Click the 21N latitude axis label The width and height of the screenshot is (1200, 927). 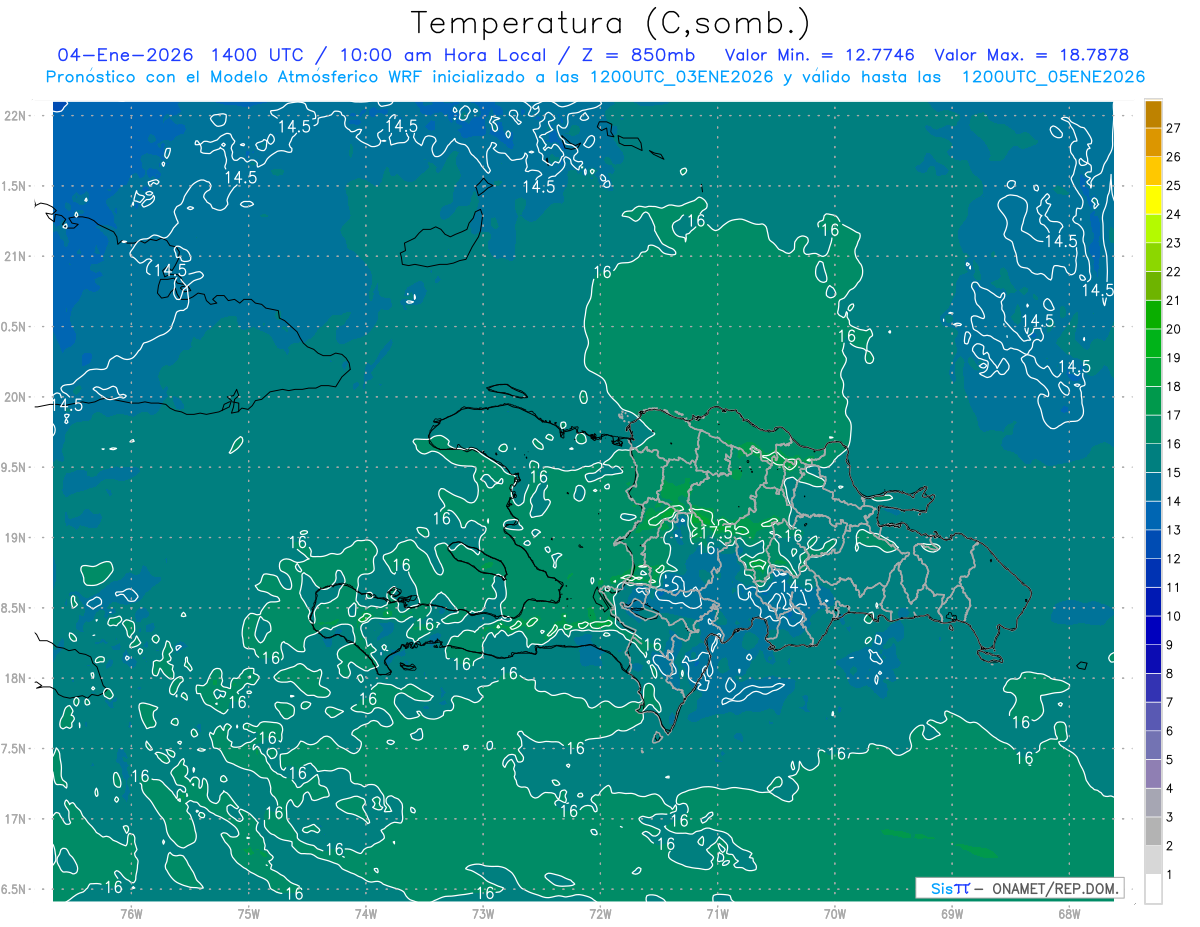(16, 256)
